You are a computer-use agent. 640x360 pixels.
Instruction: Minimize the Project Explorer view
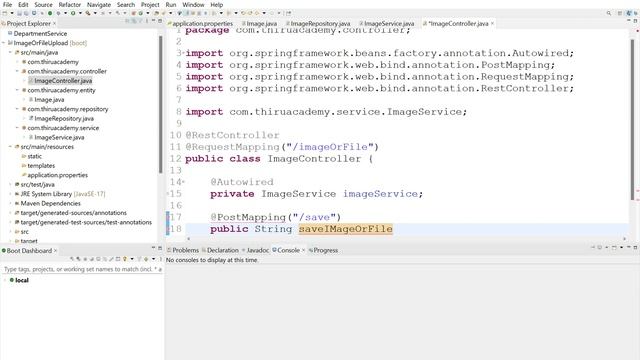pyautogui.click(x=153, y=20)
